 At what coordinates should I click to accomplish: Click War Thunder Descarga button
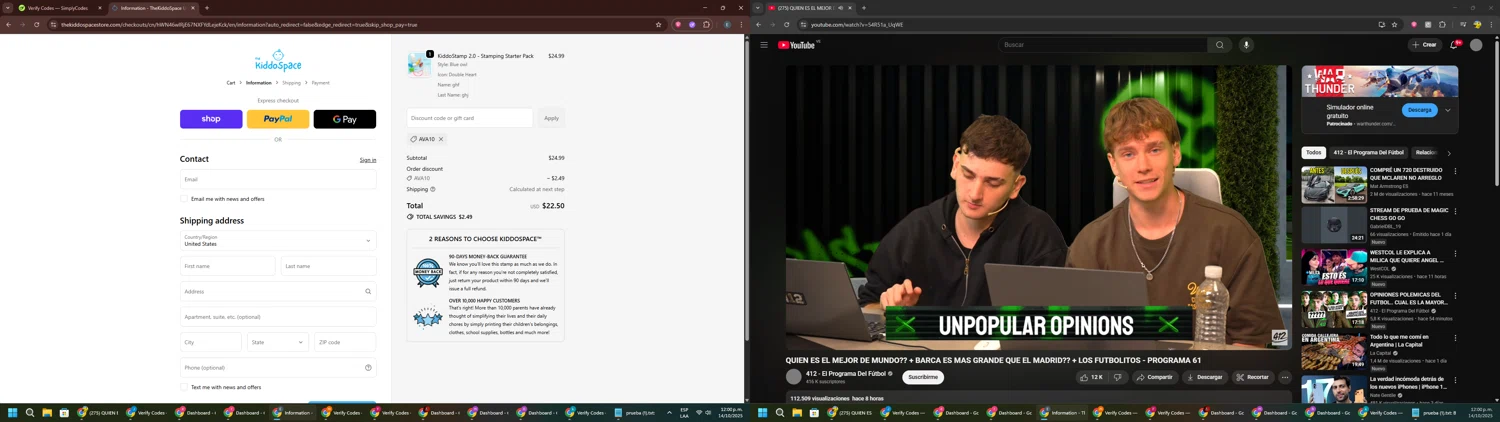tap(1419, 110)
